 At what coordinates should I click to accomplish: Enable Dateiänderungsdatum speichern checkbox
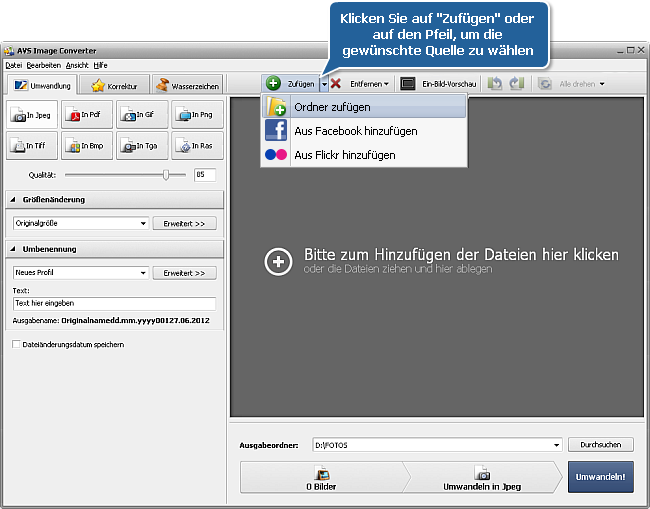(16, 344)
